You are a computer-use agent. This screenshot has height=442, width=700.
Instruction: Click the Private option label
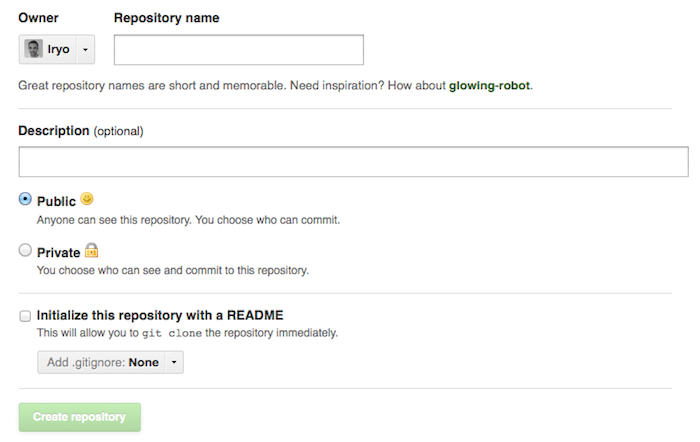tap(58, 253)
